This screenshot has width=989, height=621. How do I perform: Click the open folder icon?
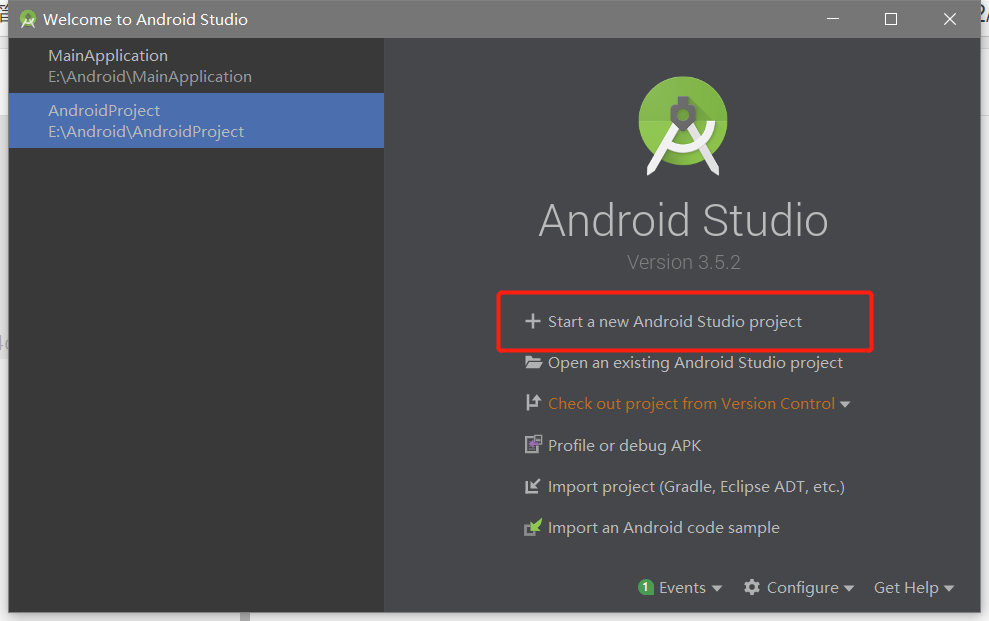[534, 363]
